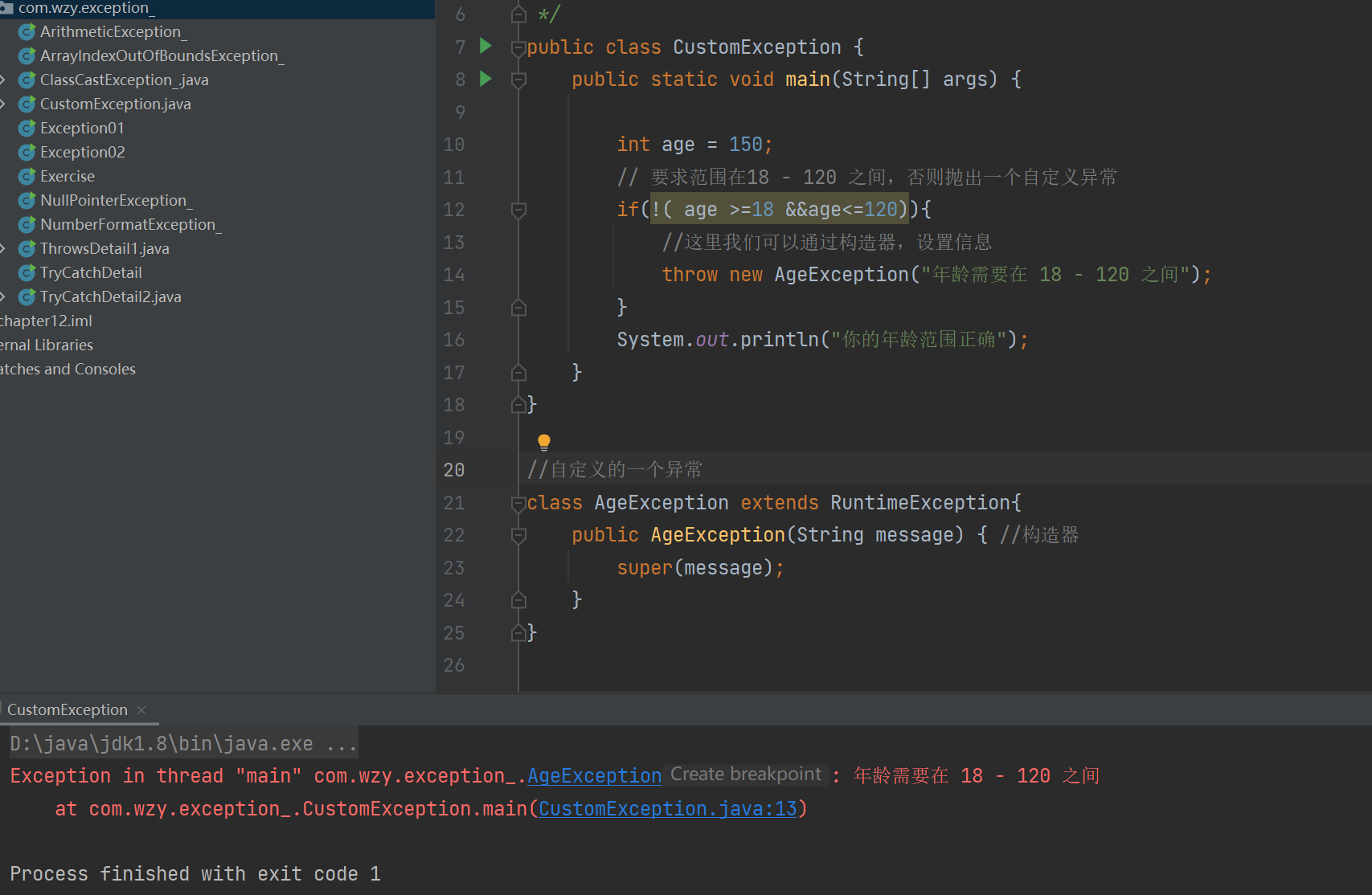1372x895 pixels.
Task: Close the CustomException run tab
Action: [141, 710]
